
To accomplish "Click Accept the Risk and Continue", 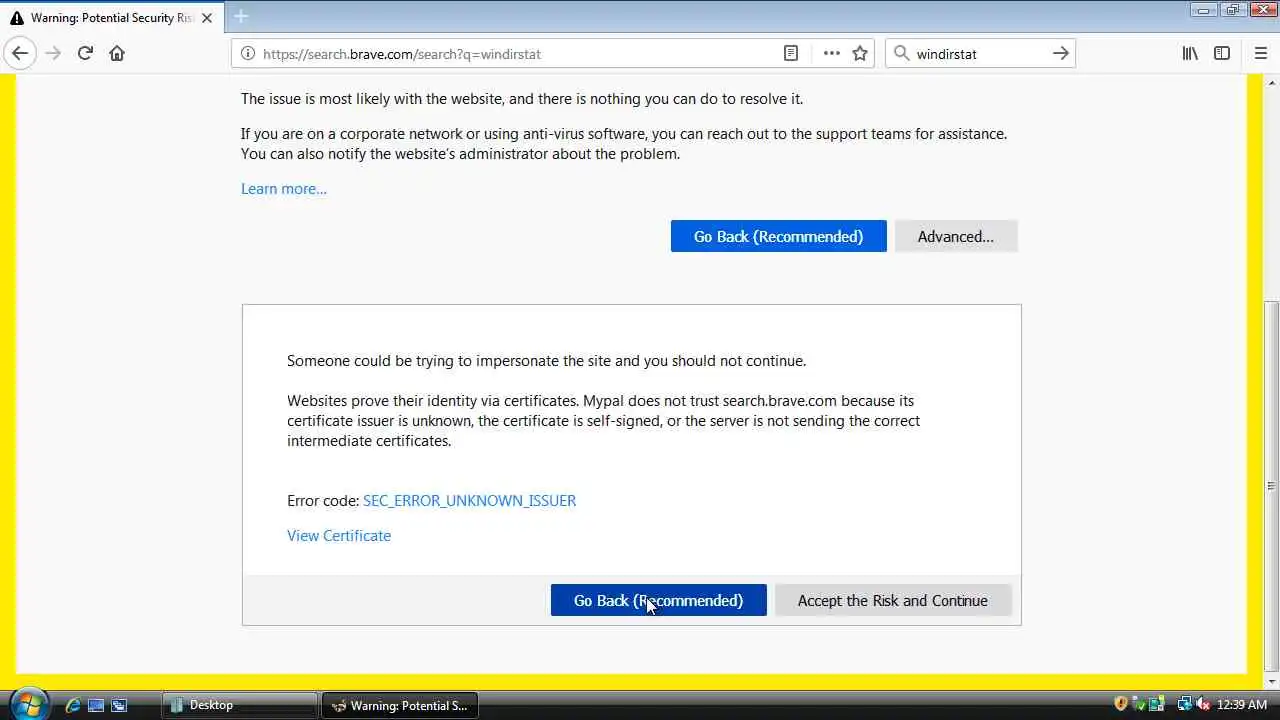I will pos(893,600).
